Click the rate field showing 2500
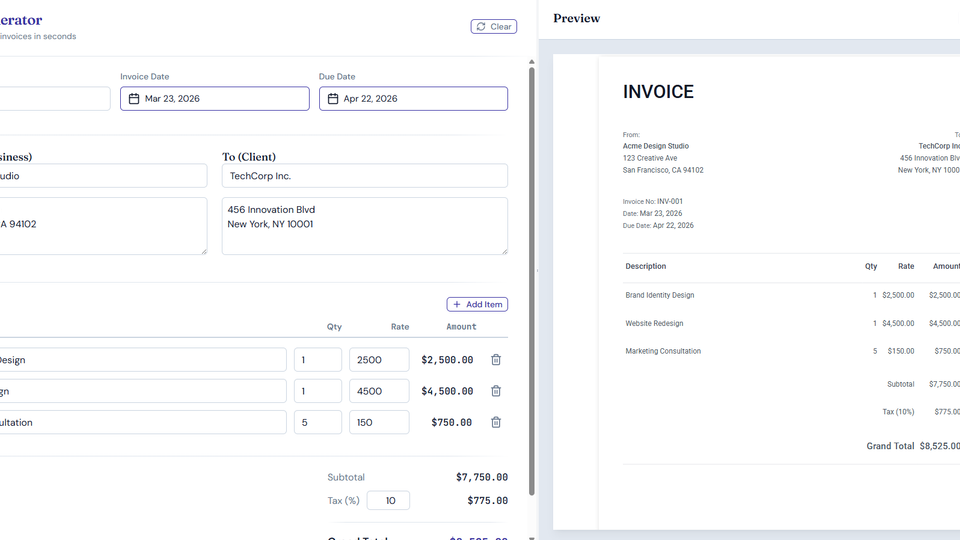The image size is (960, 540). 379,360
